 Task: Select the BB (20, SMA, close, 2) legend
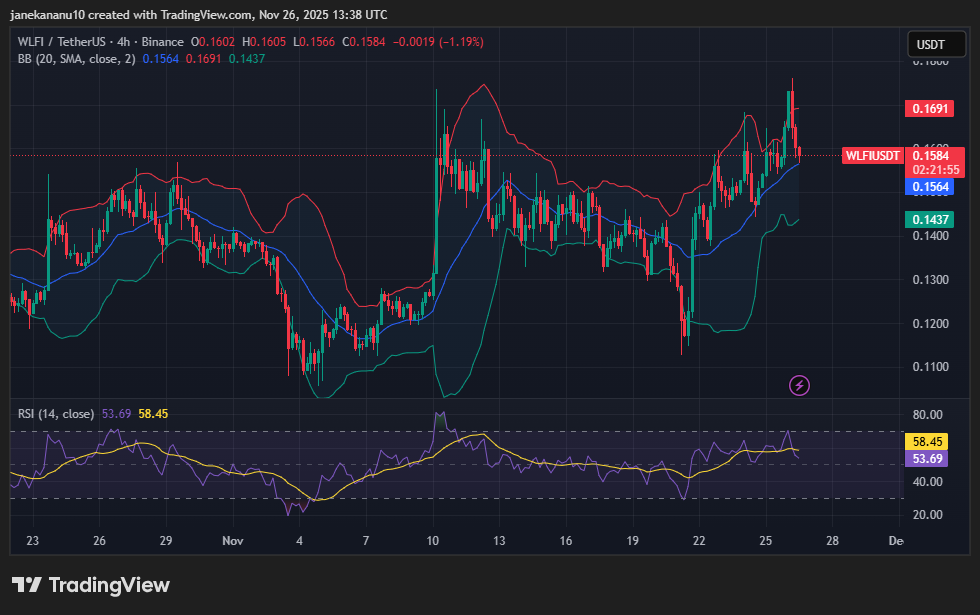(77, 59)
